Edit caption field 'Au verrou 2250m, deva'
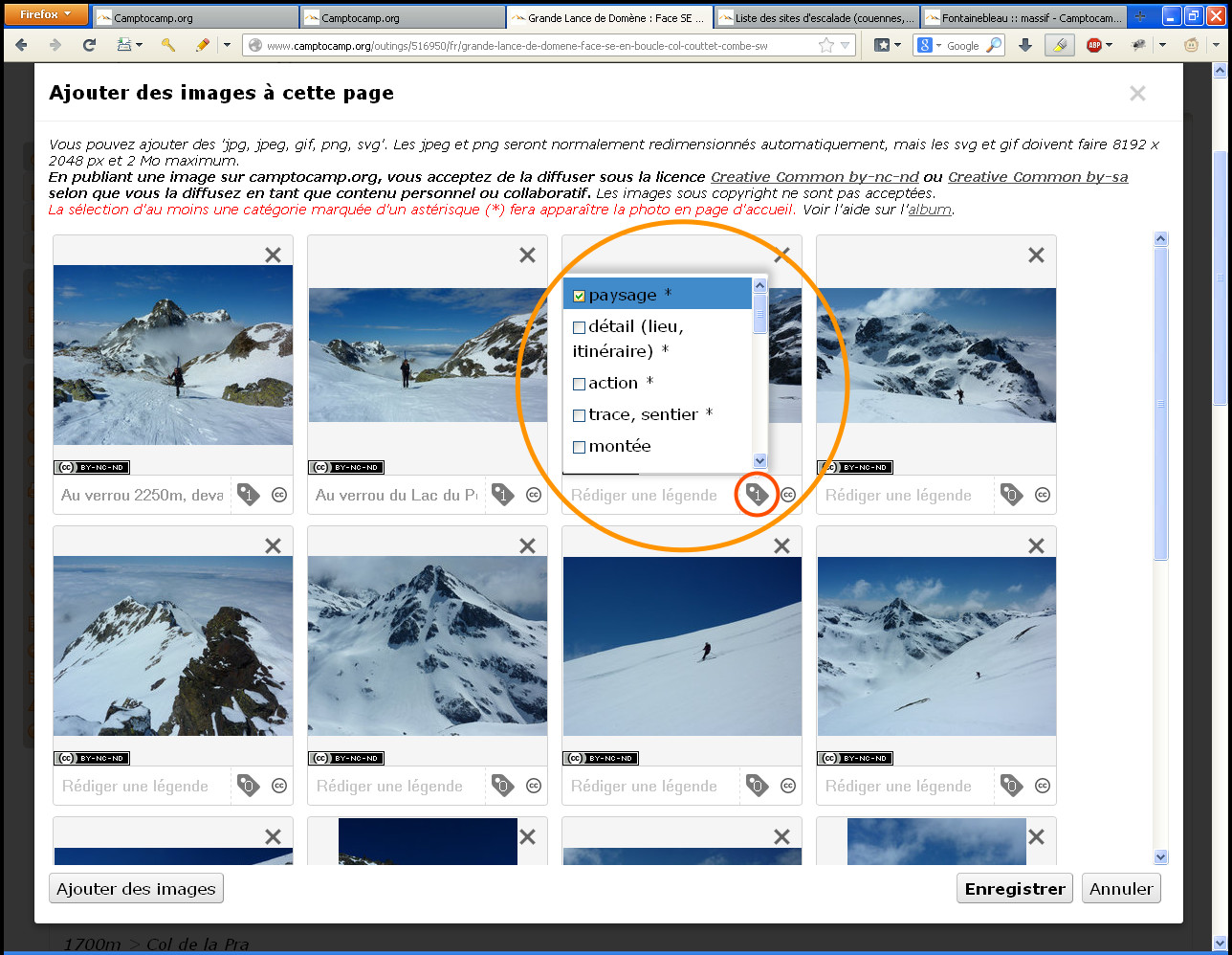Viewport: 1232px width, 955px height. (x=143, y=495)
